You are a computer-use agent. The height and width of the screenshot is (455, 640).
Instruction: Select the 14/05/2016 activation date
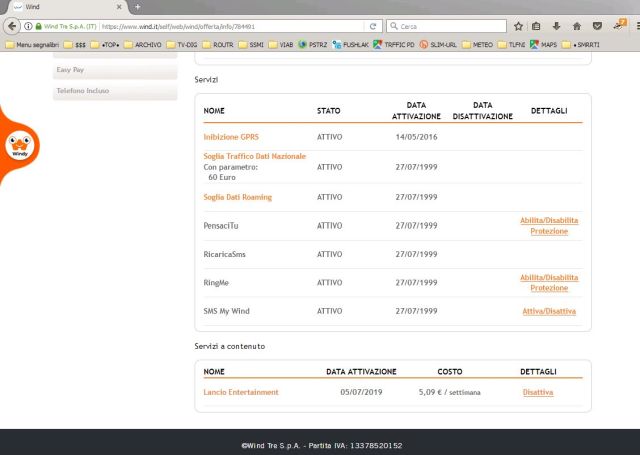416,137
